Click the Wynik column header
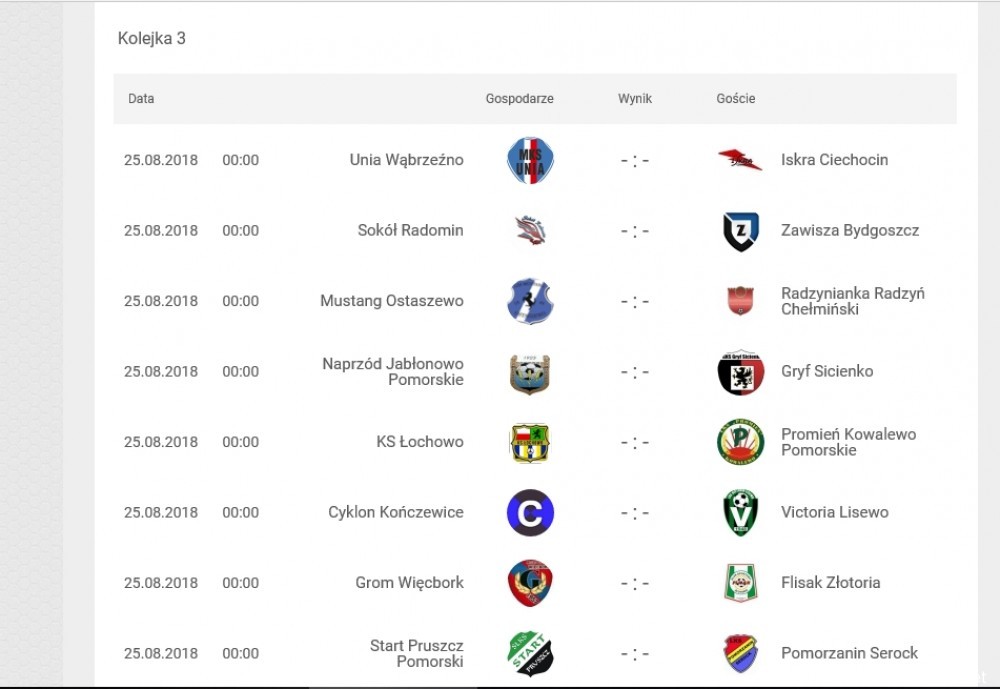The image size is (1000, 689). [x=635, y=99]
